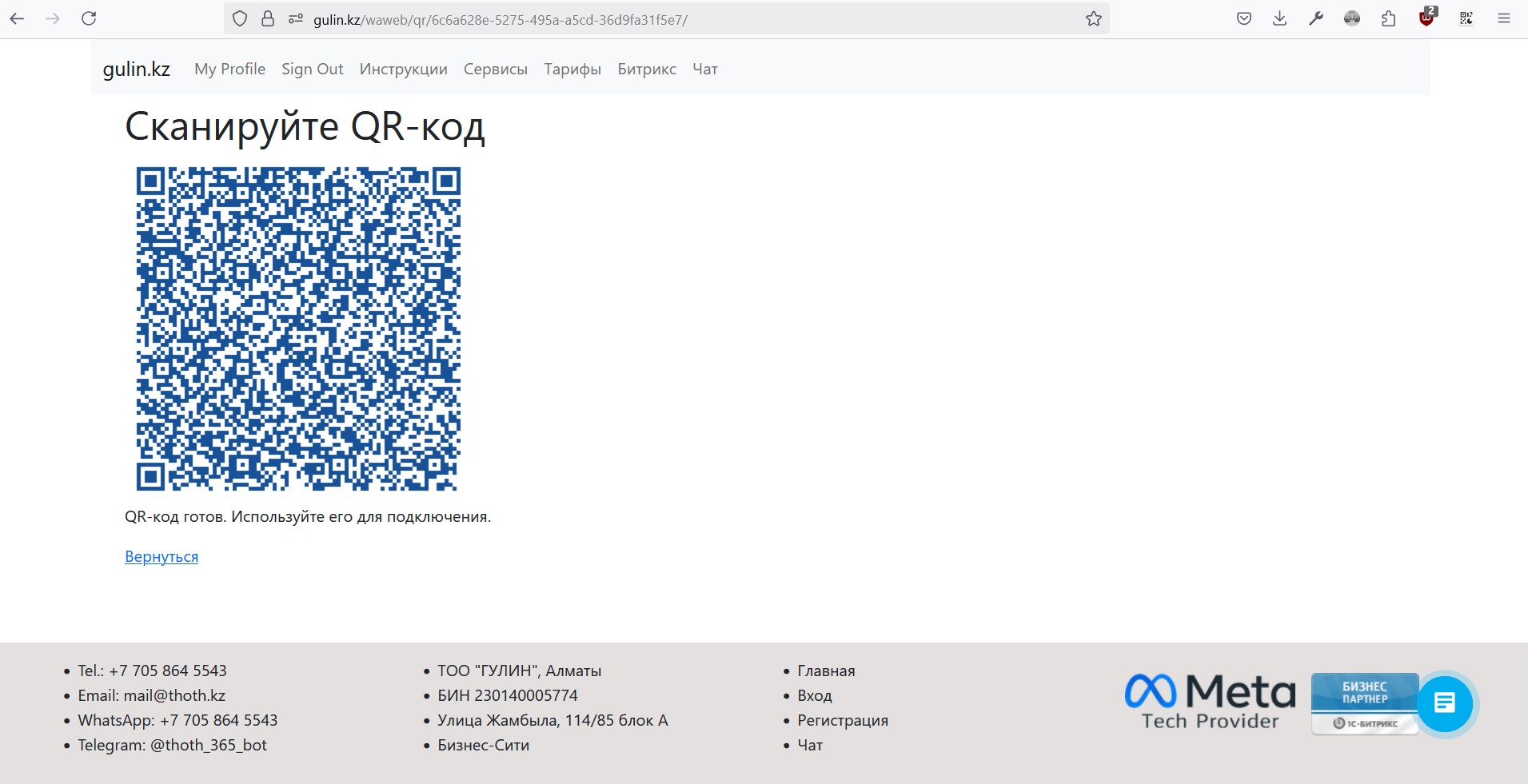Image resolution: width=1528 pixels, height=784 pixels.
Task: Click the Бизнес-Сити footer text
Action: 483,746
